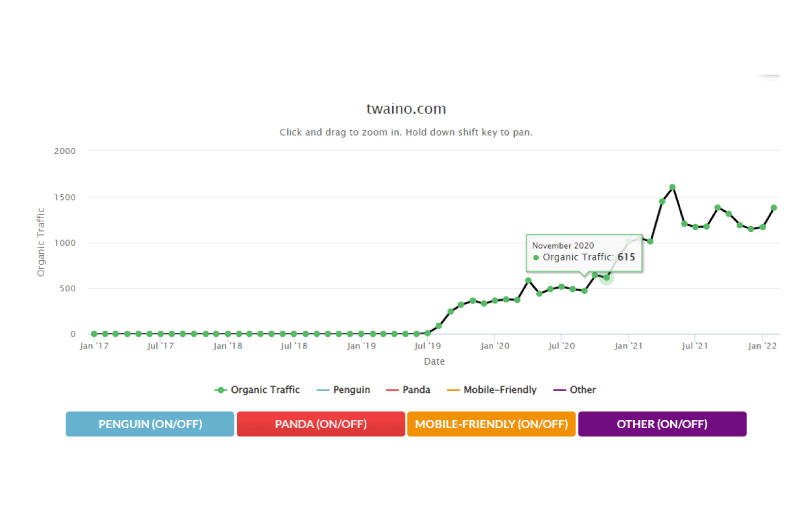
Task: Click the Jan '20 x-axis label
Action: tap(495, 346)
